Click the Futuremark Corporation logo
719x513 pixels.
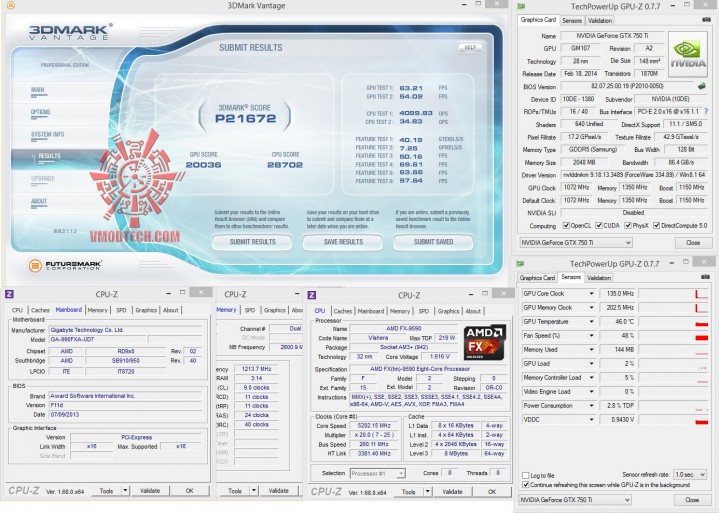click(65, 265)
